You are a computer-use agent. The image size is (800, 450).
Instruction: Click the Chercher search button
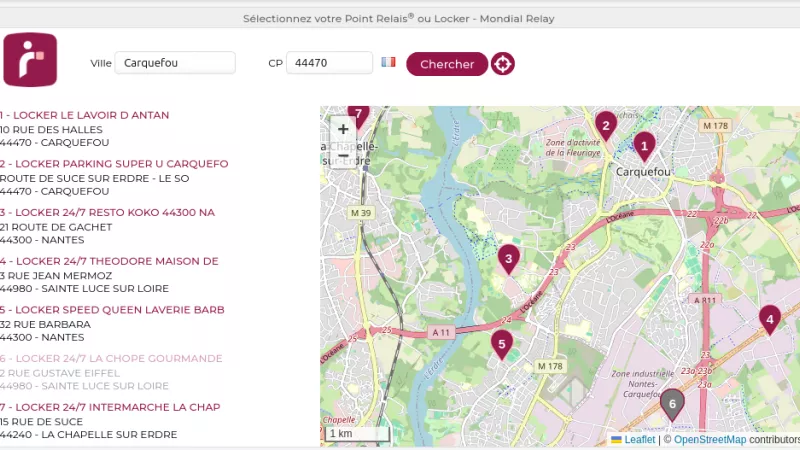pyautogui.click(x=447, y=64)
